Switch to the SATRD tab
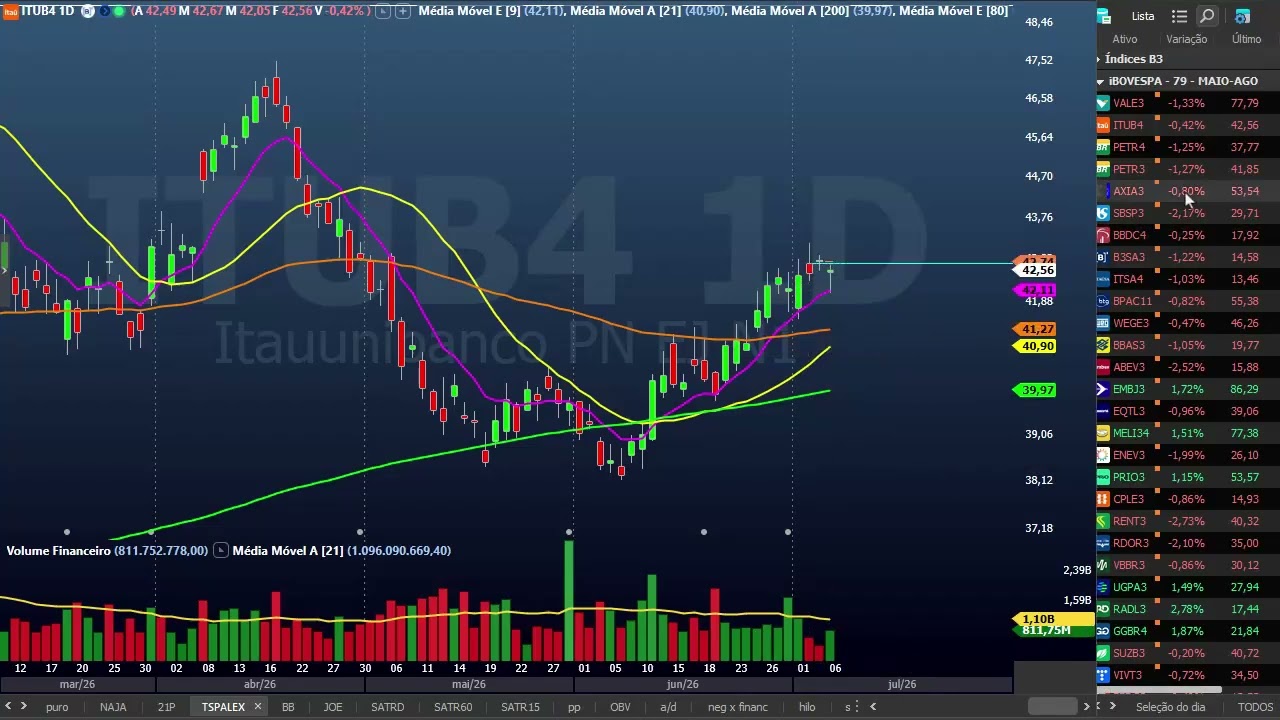 [388, 707]
